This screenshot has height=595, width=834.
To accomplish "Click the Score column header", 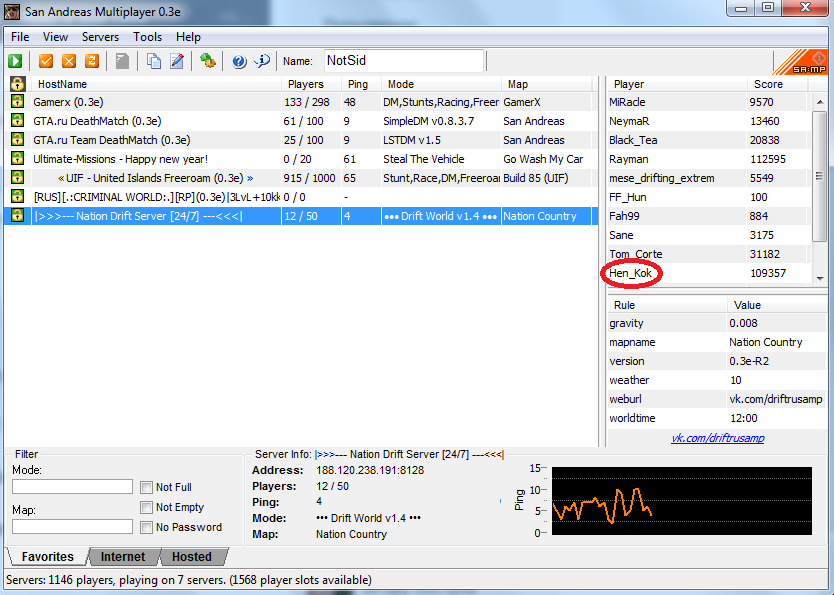I will click(777, 84).
